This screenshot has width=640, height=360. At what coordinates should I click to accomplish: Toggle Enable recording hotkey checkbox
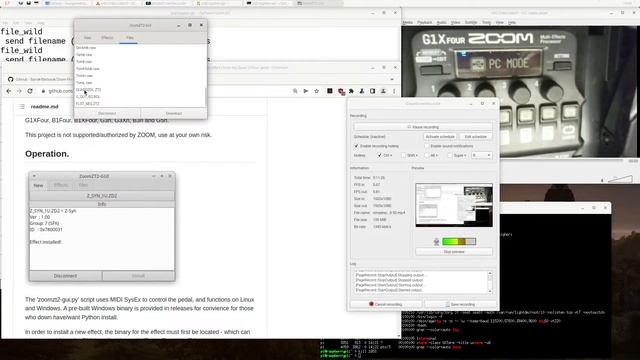click(x=356, y=146)
